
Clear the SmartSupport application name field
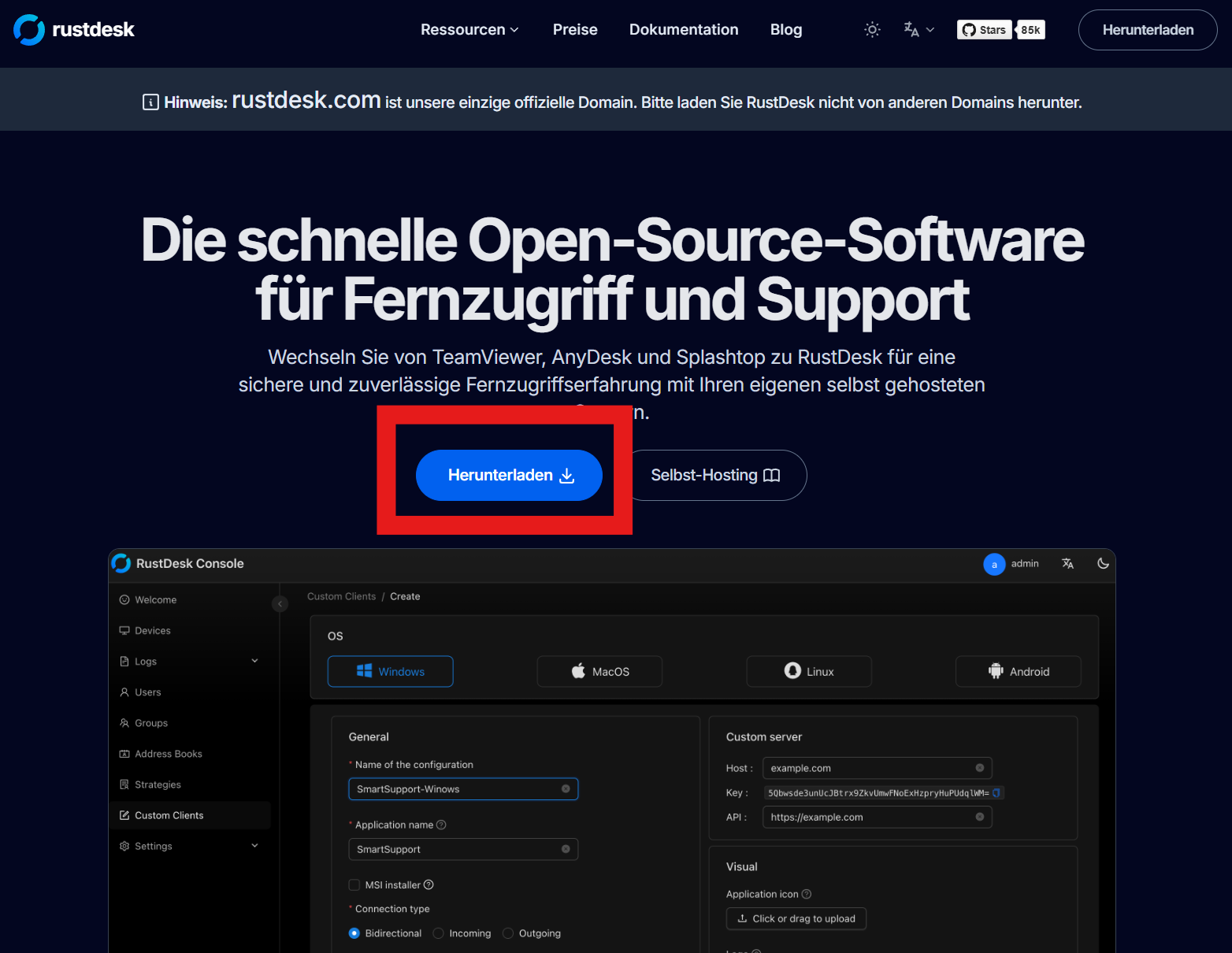[566, 849]
